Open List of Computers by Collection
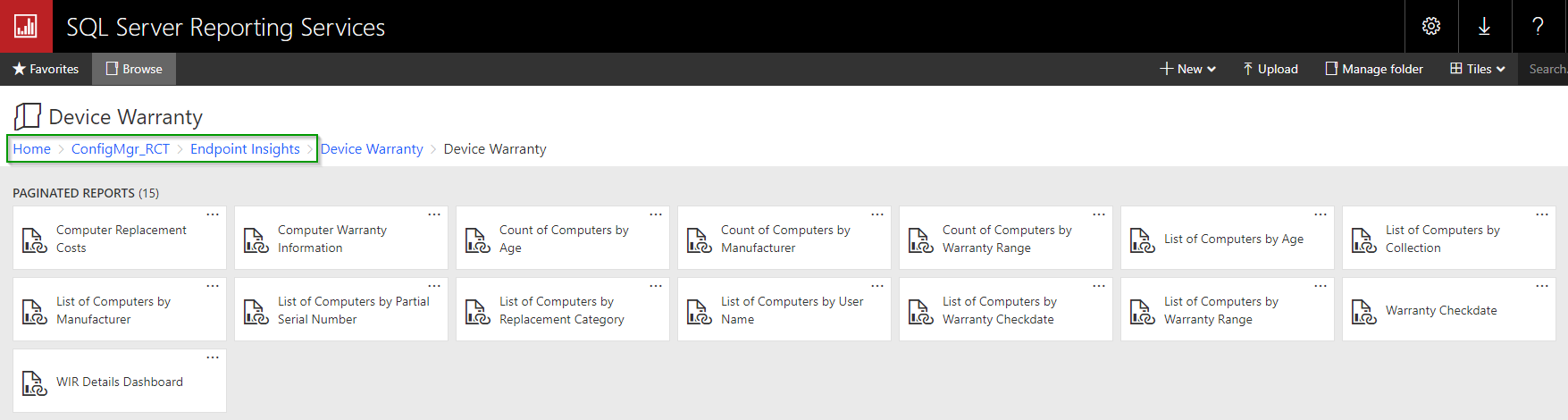Screen dimensions: 1568x420 (1449, 238)
